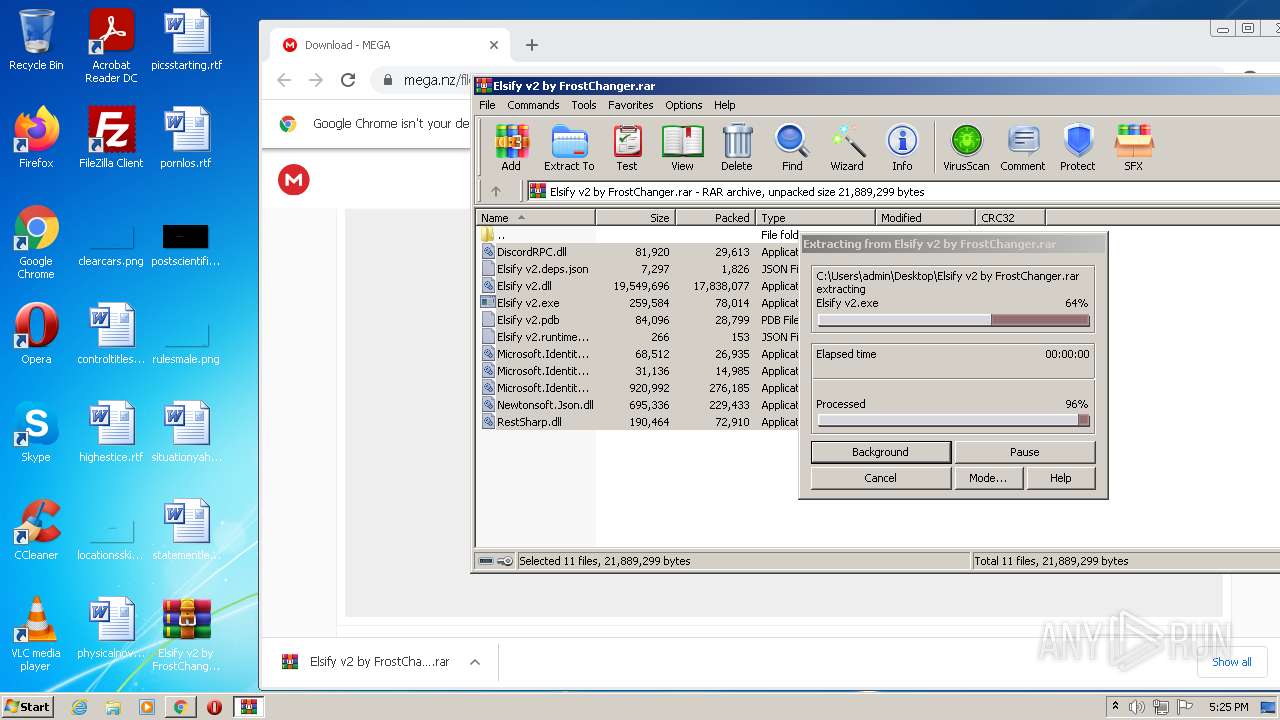
Task: Click the Add toolbar icon in WinRAR
Action: (x=511, y=148)
